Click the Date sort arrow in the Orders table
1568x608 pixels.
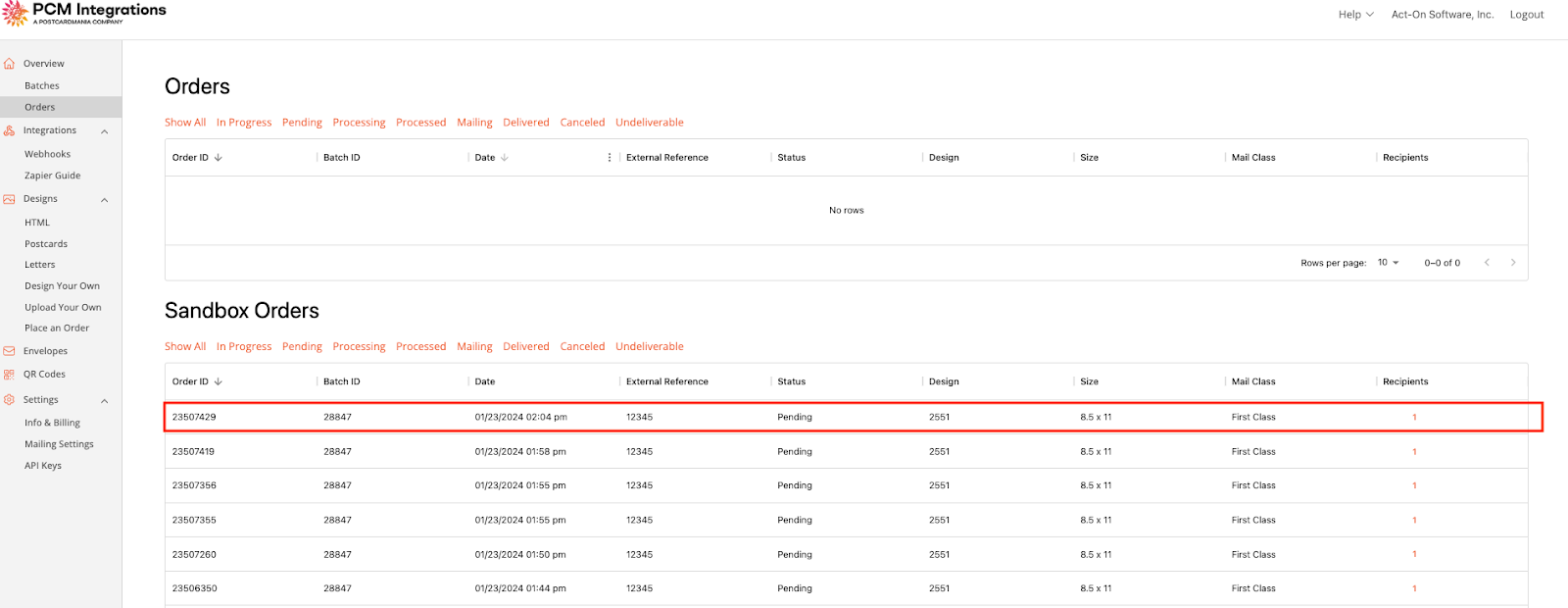pyautogui.click(x=504, y=158)
